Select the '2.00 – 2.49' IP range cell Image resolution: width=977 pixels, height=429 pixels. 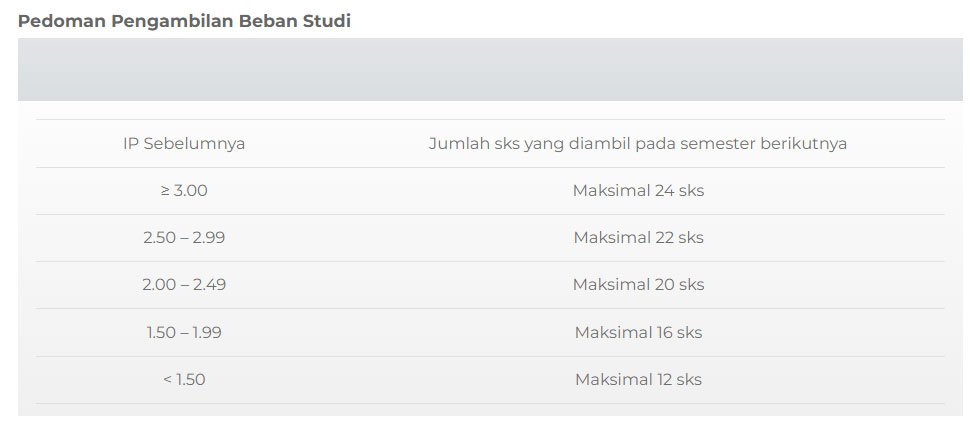[x=184, y=285]
